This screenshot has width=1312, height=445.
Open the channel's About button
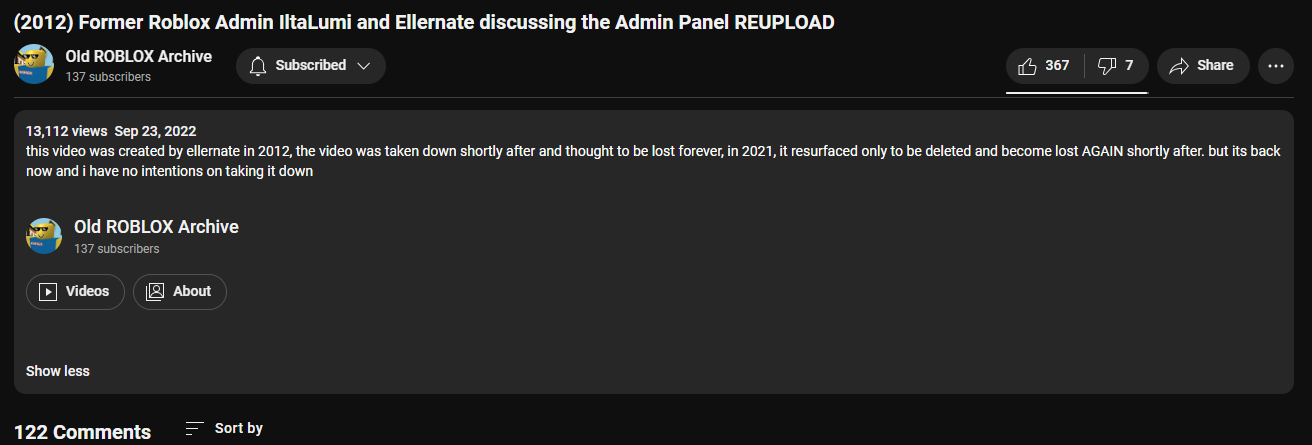click(180, 291)
